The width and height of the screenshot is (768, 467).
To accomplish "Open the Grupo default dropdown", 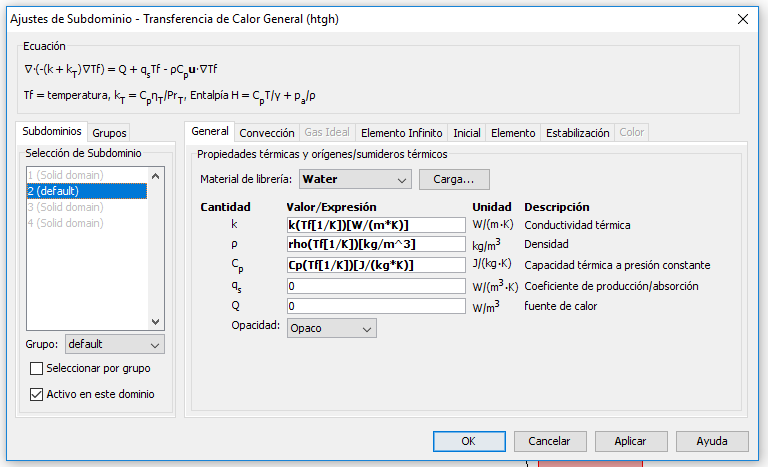I will (x=115, y=344).
